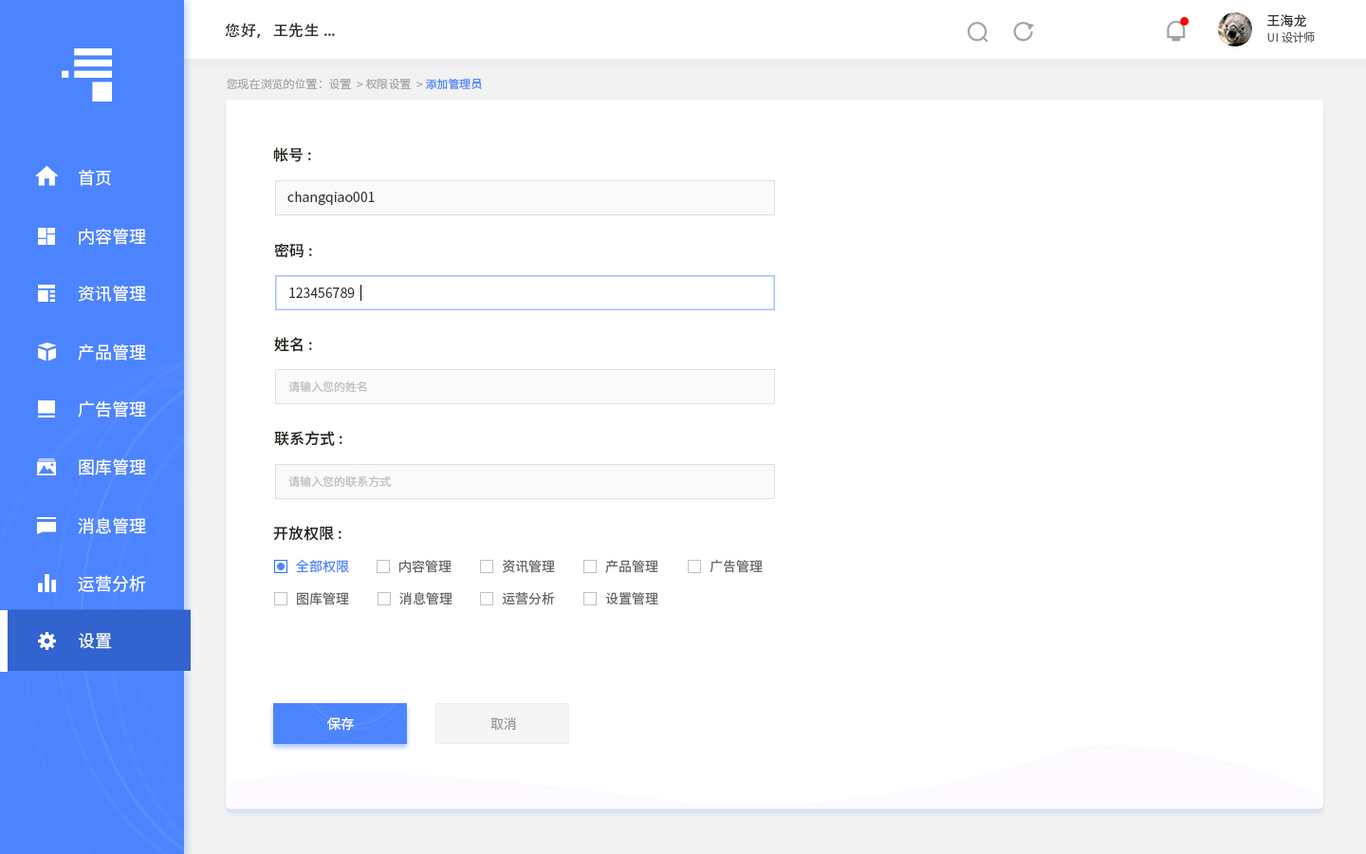Image resolution: width=1366 pixels, height=854 pixels.
Task: Click the 资讯管理 news icon
Action: 46,293
